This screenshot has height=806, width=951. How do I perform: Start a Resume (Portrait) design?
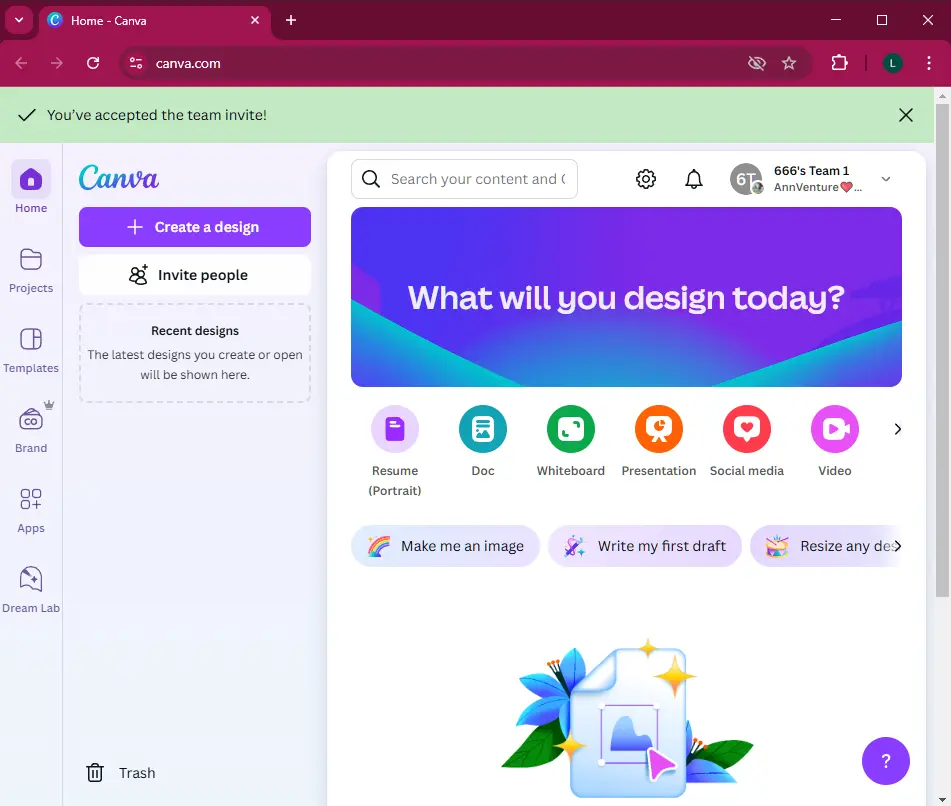[395, 429]
